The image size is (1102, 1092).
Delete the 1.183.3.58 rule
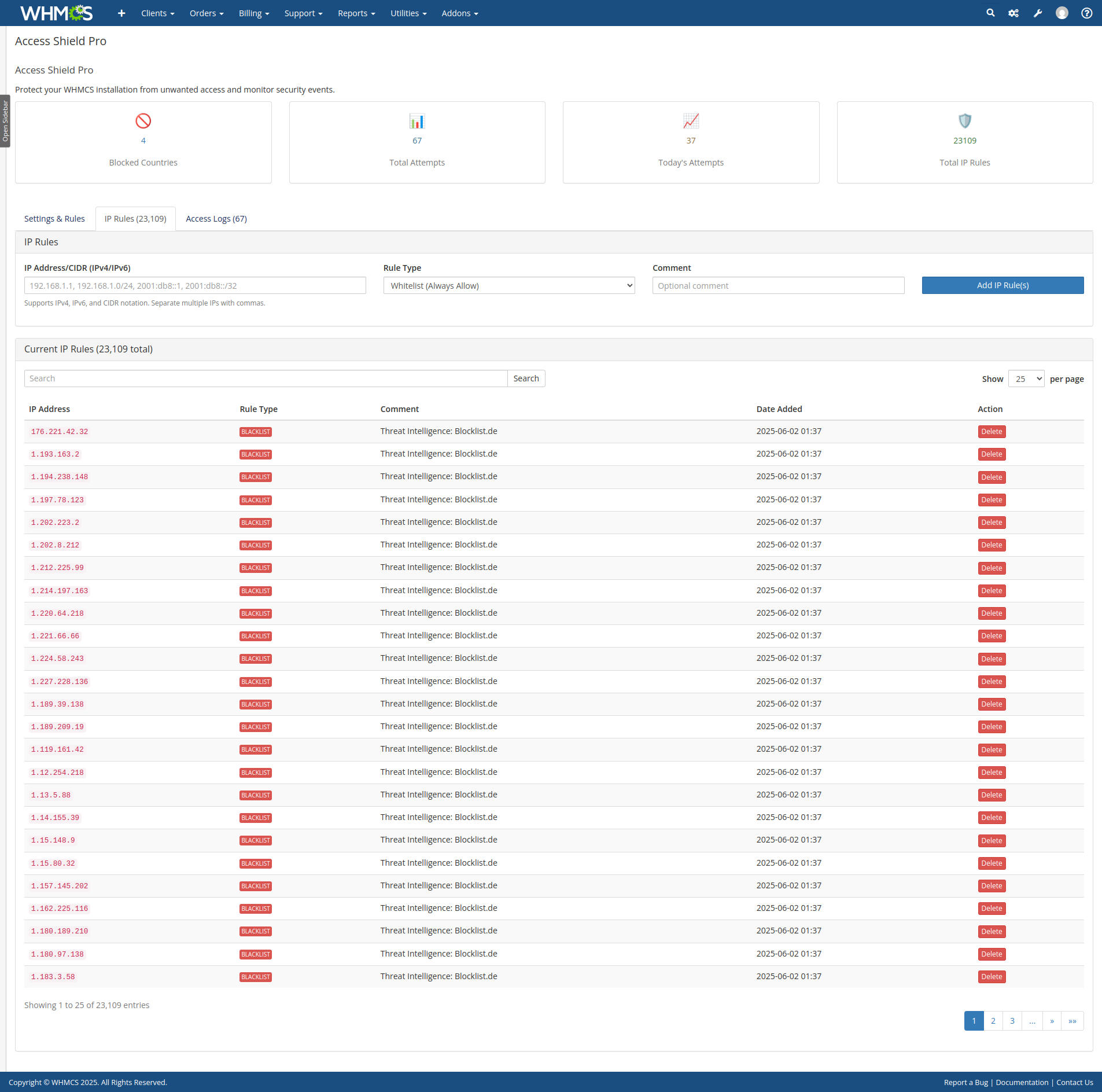pos(992,977)
